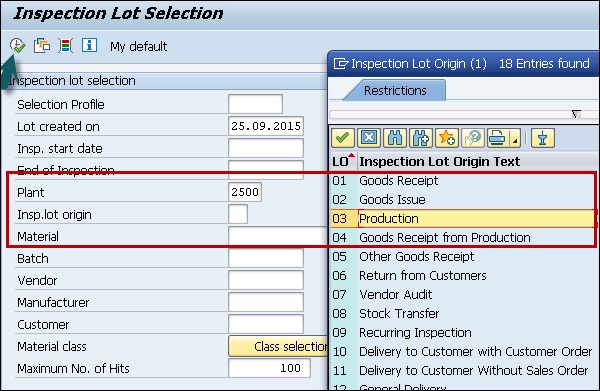
Task: Click the grayed help key icon
Action: tap(473, 138)
